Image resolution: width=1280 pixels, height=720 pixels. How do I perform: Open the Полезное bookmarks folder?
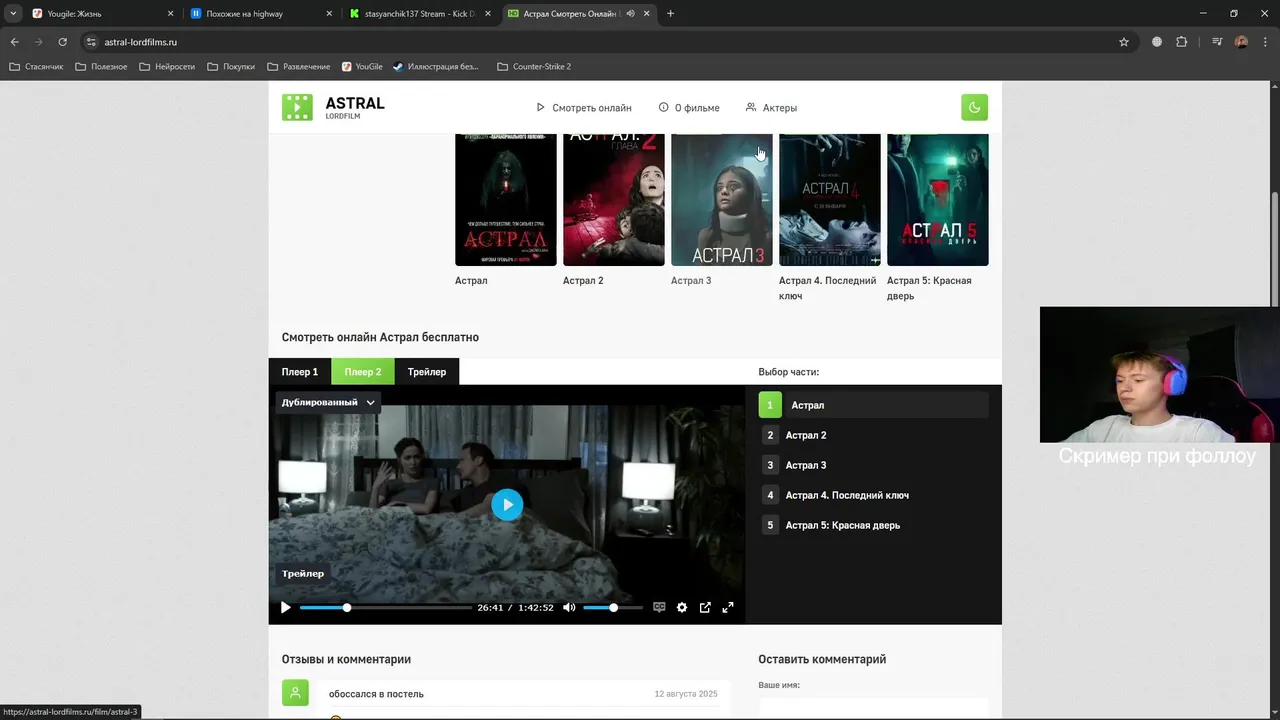[x=100, y=67]
